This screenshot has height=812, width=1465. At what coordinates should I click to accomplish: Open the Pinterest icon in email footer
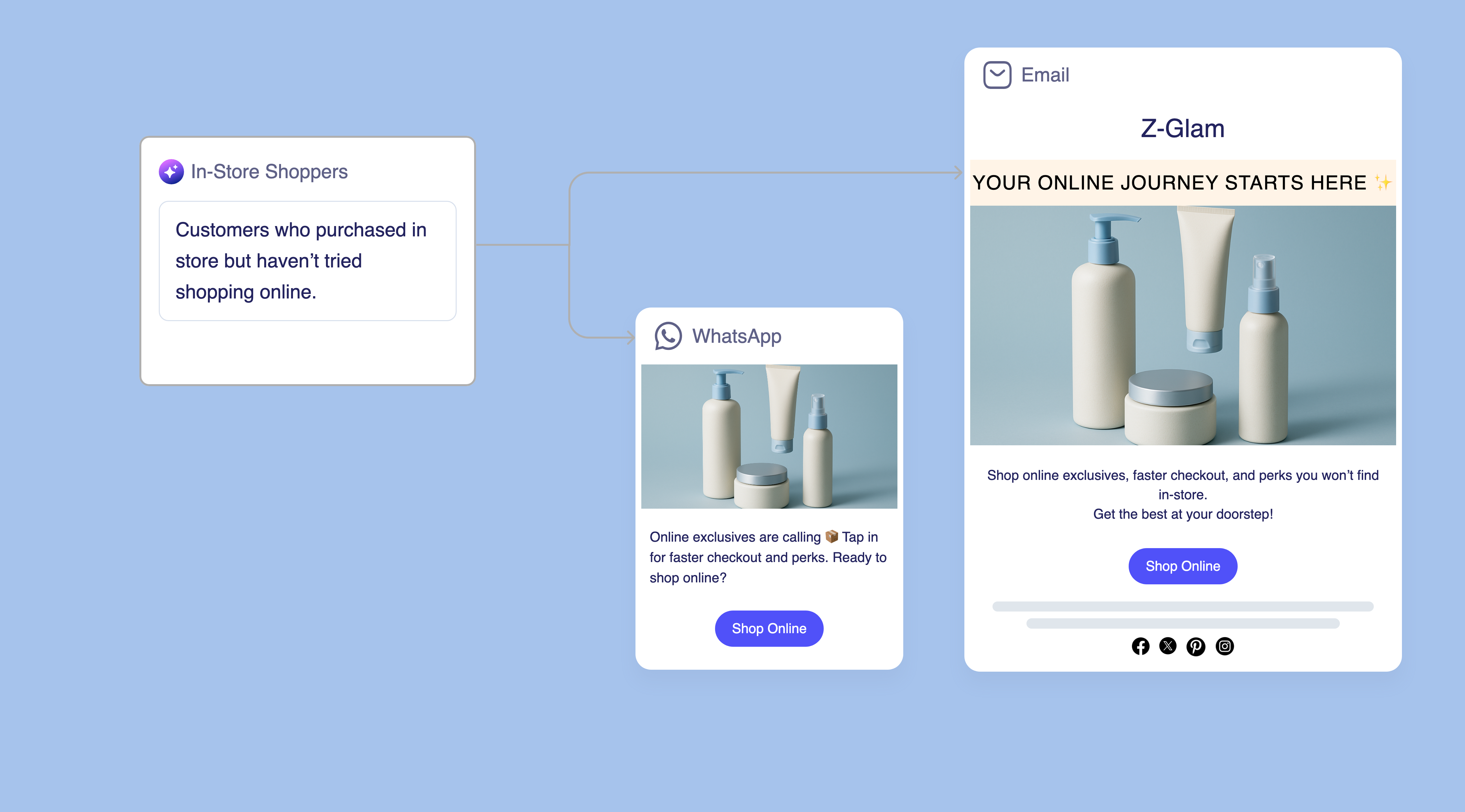[1195, 646]
